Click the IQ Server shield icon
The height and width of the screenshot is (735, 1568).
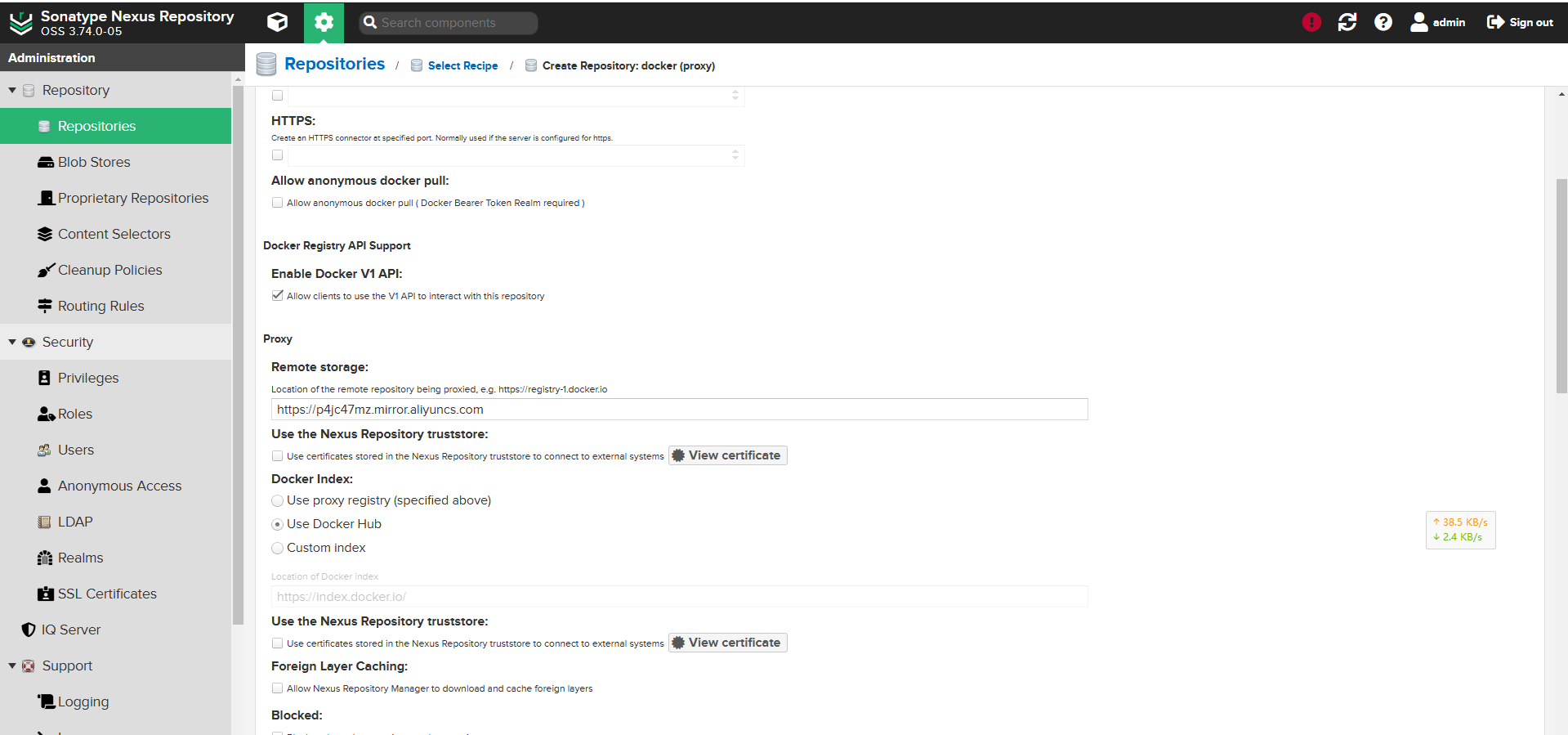(x=29, y=630)
